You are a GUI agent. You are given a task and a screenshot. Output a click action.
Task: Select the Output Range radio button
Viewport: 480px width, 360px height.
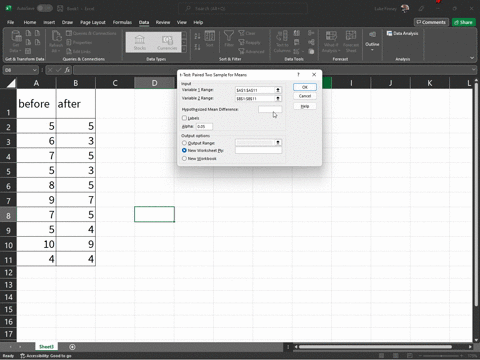click(x=184, y=143)
